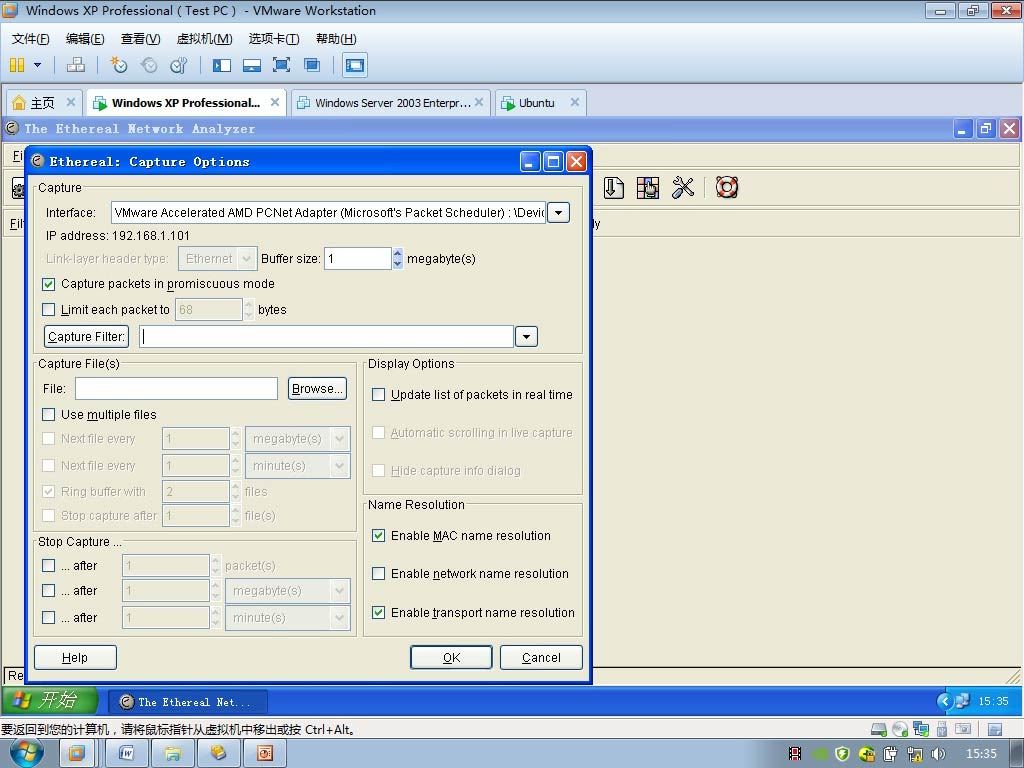Enter VMware full screen mode

coord(281,65)
